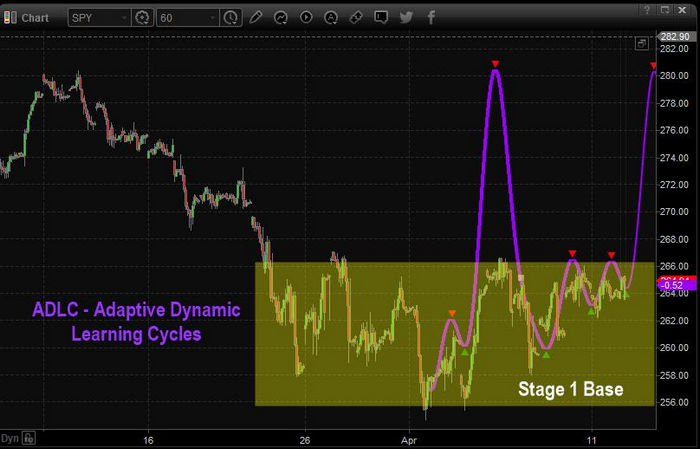Click the 256.00 price axis label

(674, 402)
